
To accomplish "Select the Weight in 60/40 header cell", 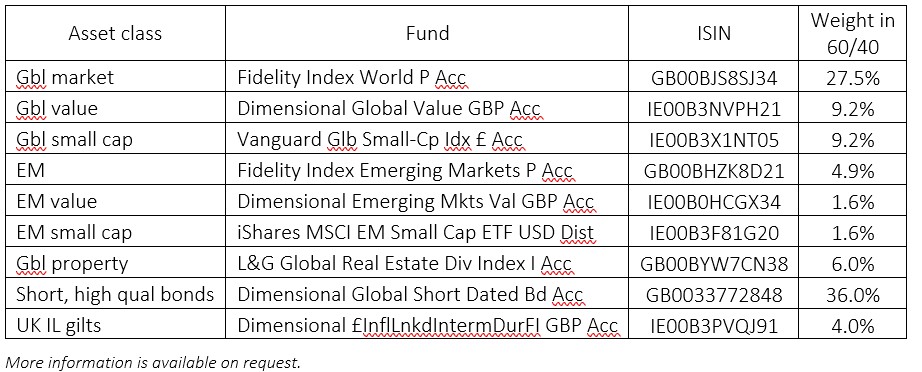I will (852, 33).
